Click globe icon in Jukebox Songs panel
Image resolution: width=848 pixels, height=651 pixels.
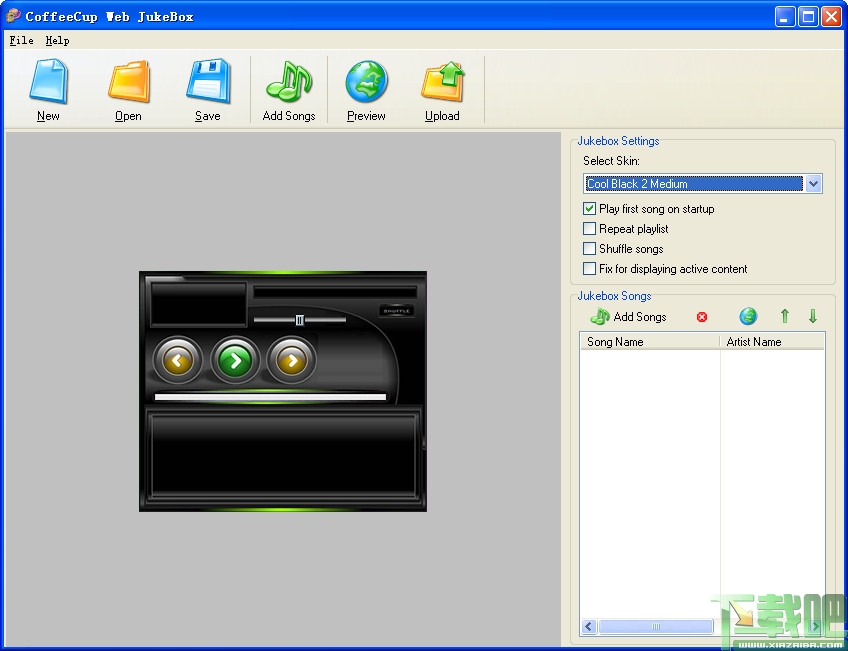click(x=748, y=316)
